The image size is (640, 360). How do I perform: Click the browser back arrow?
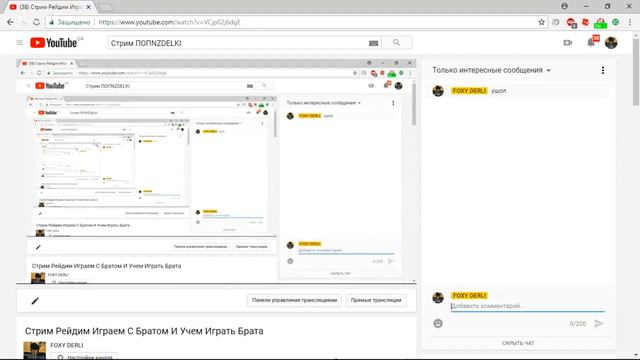(x=10, y=22)
